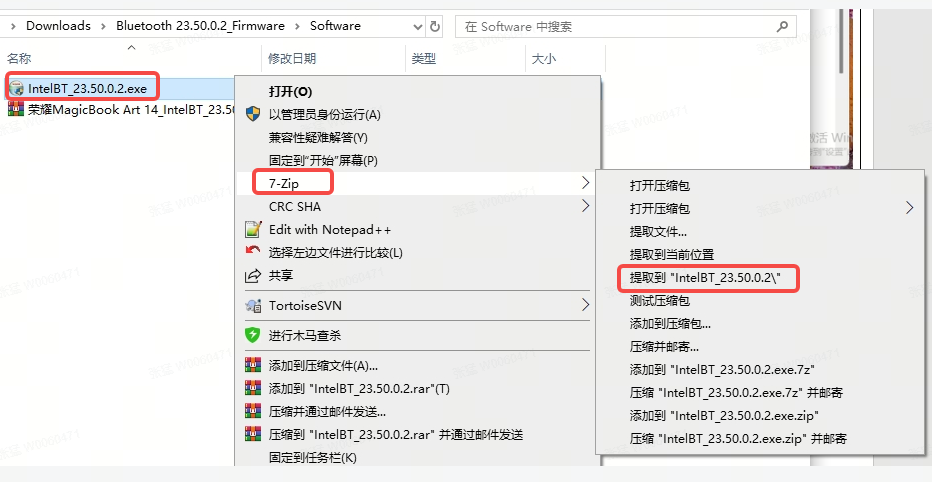Choose 提取到 "IntelBT_23.50.0.2\" in 7-Zip submenu

707,277
